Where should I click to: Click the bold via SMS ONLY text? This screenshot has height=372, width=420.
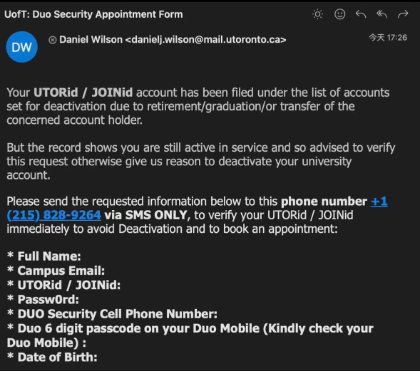(147, 215)
